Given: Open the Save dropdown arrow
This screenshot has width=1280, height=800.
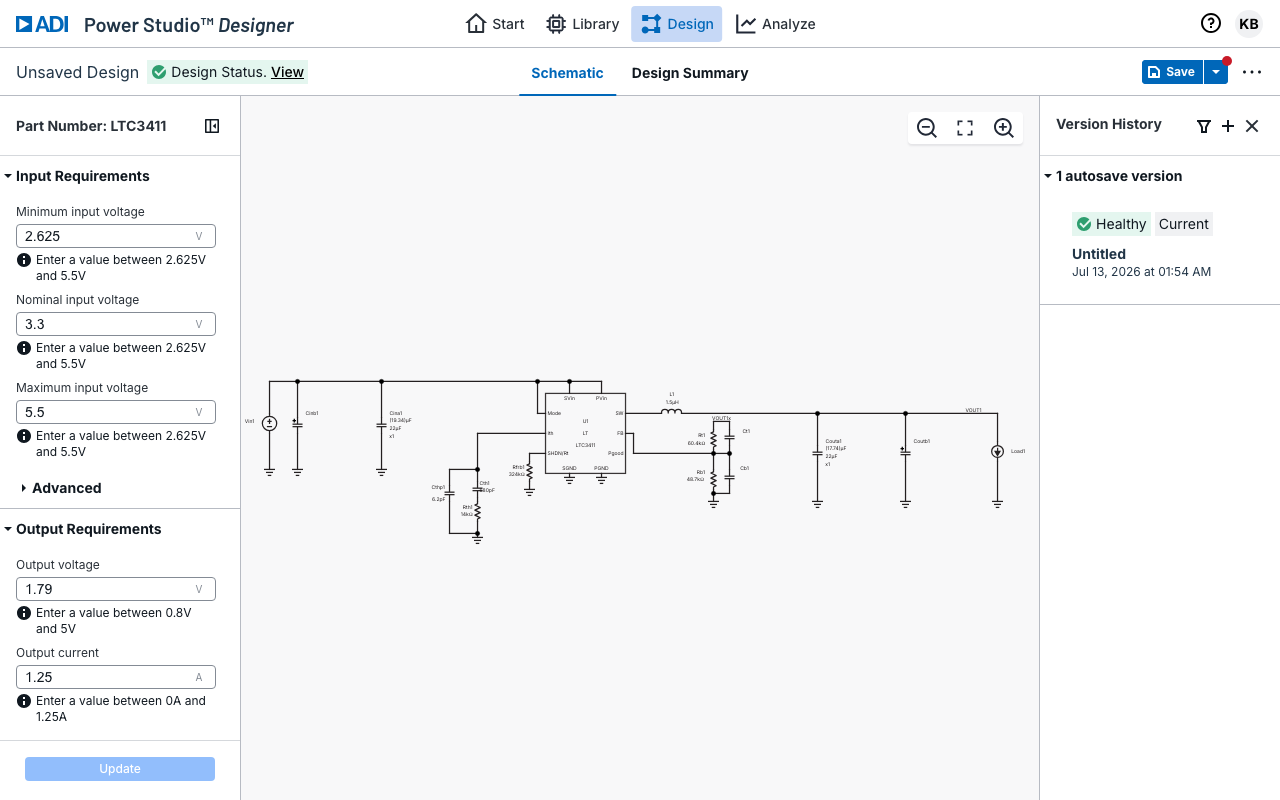Looking at the screenshot, I should coord(1215,72).
